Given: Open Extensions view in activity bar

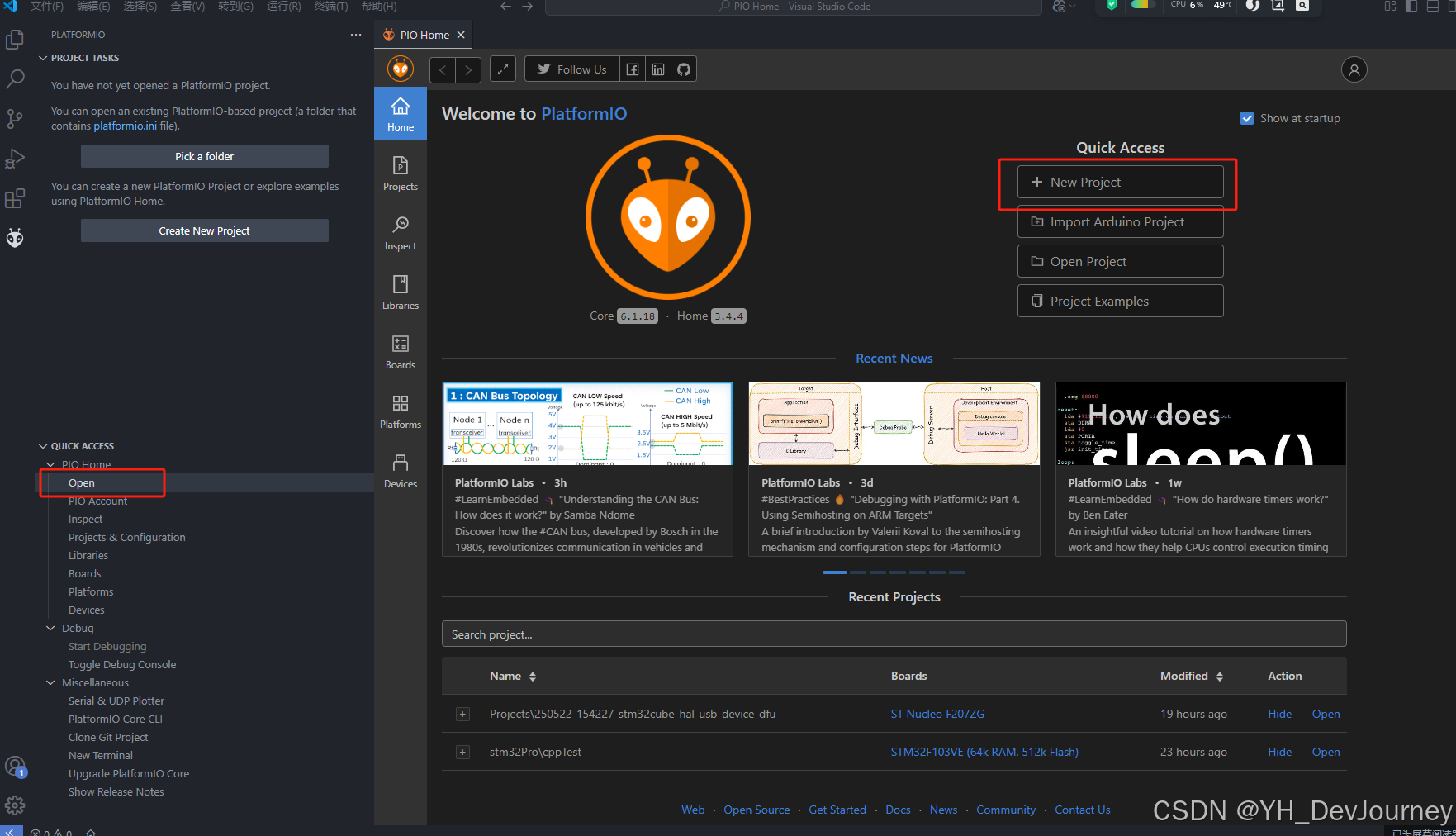Looking at the screenshot, I should [15, 198].
